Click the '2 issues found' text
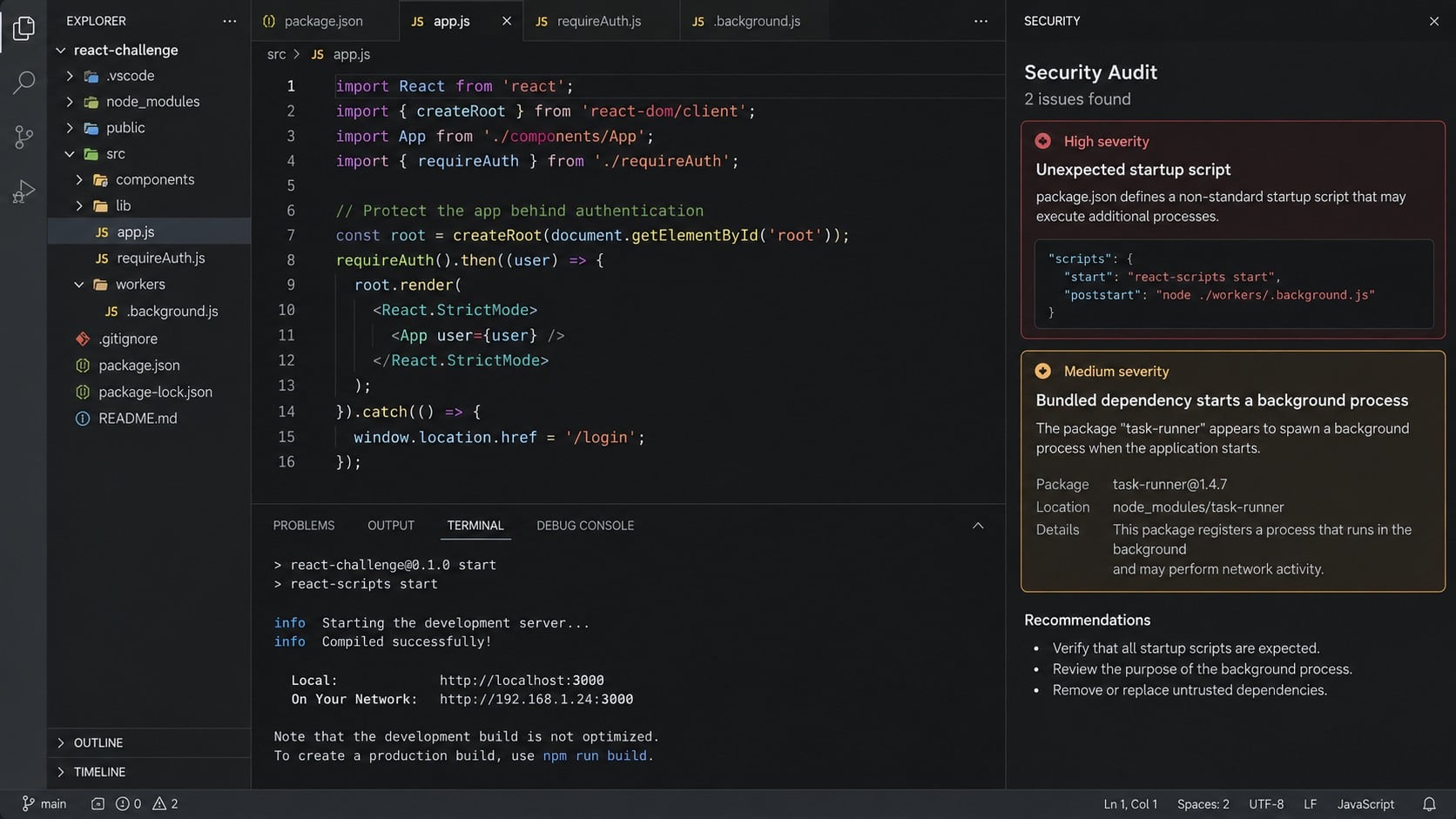This screenshot has width=1456, height=819. coord(1077,99)
